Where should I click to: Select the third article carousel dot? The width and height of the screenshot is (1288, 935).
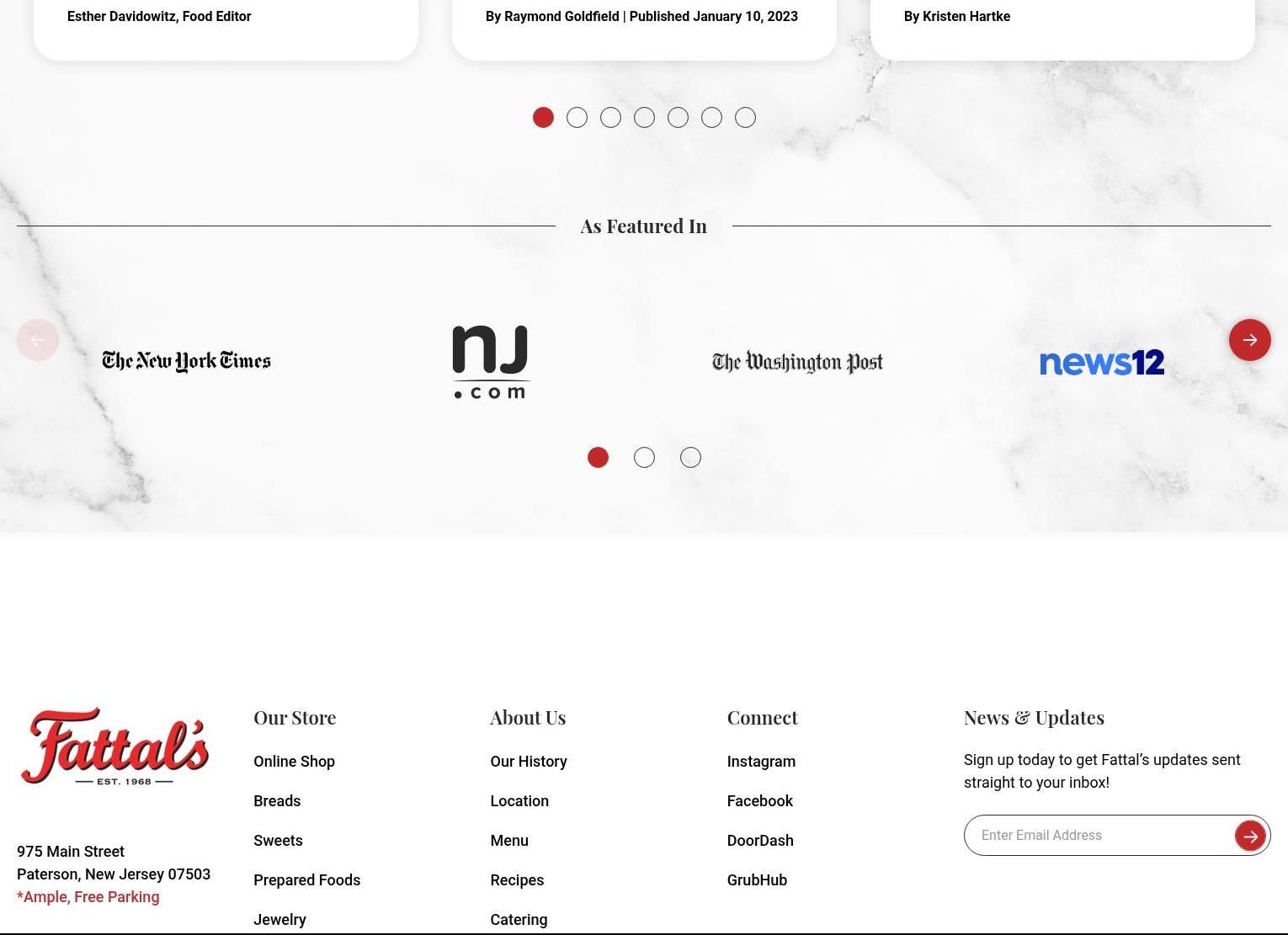(610, 118)
